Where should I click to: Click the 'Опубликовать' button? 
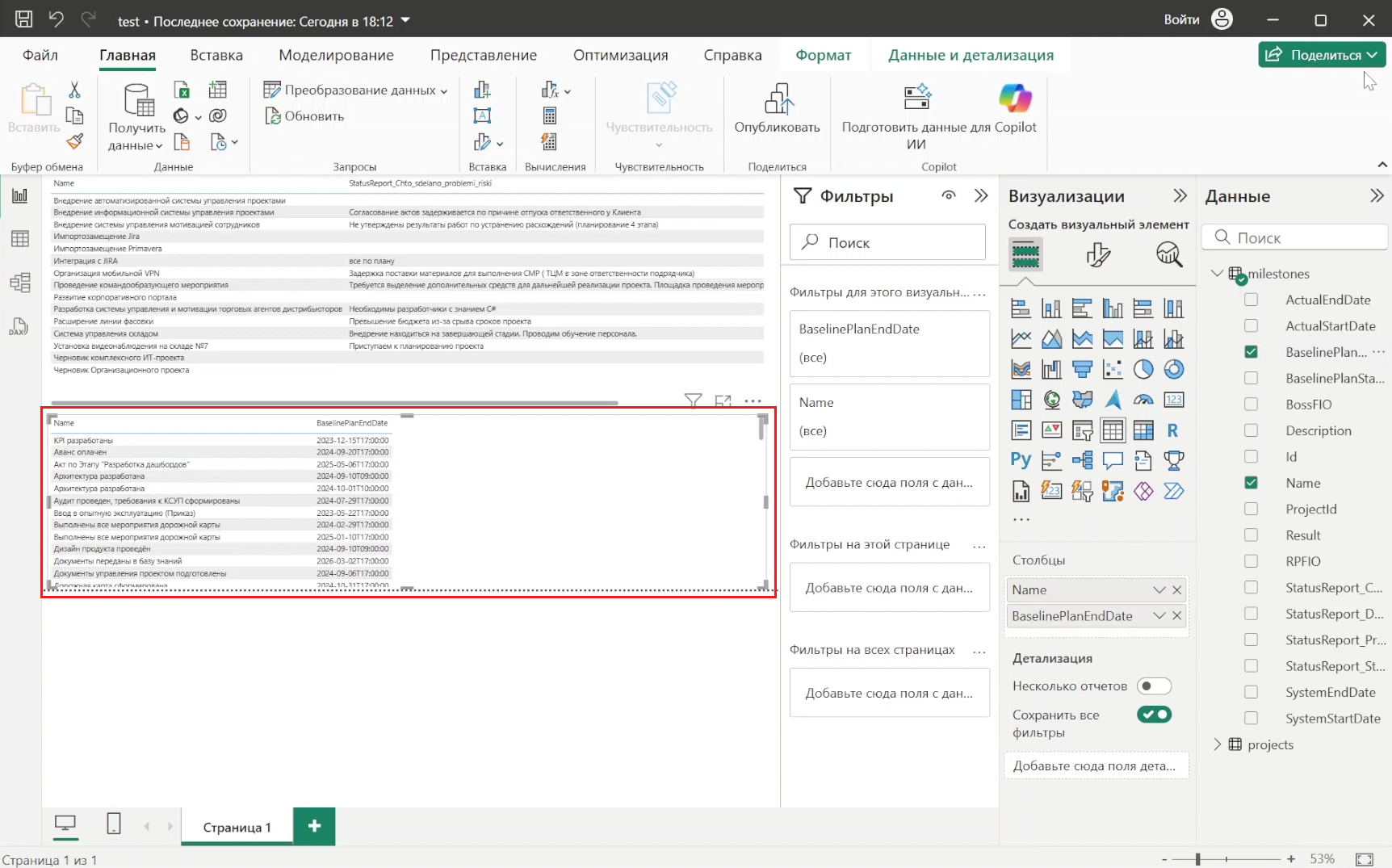click(x=777, y=110)
